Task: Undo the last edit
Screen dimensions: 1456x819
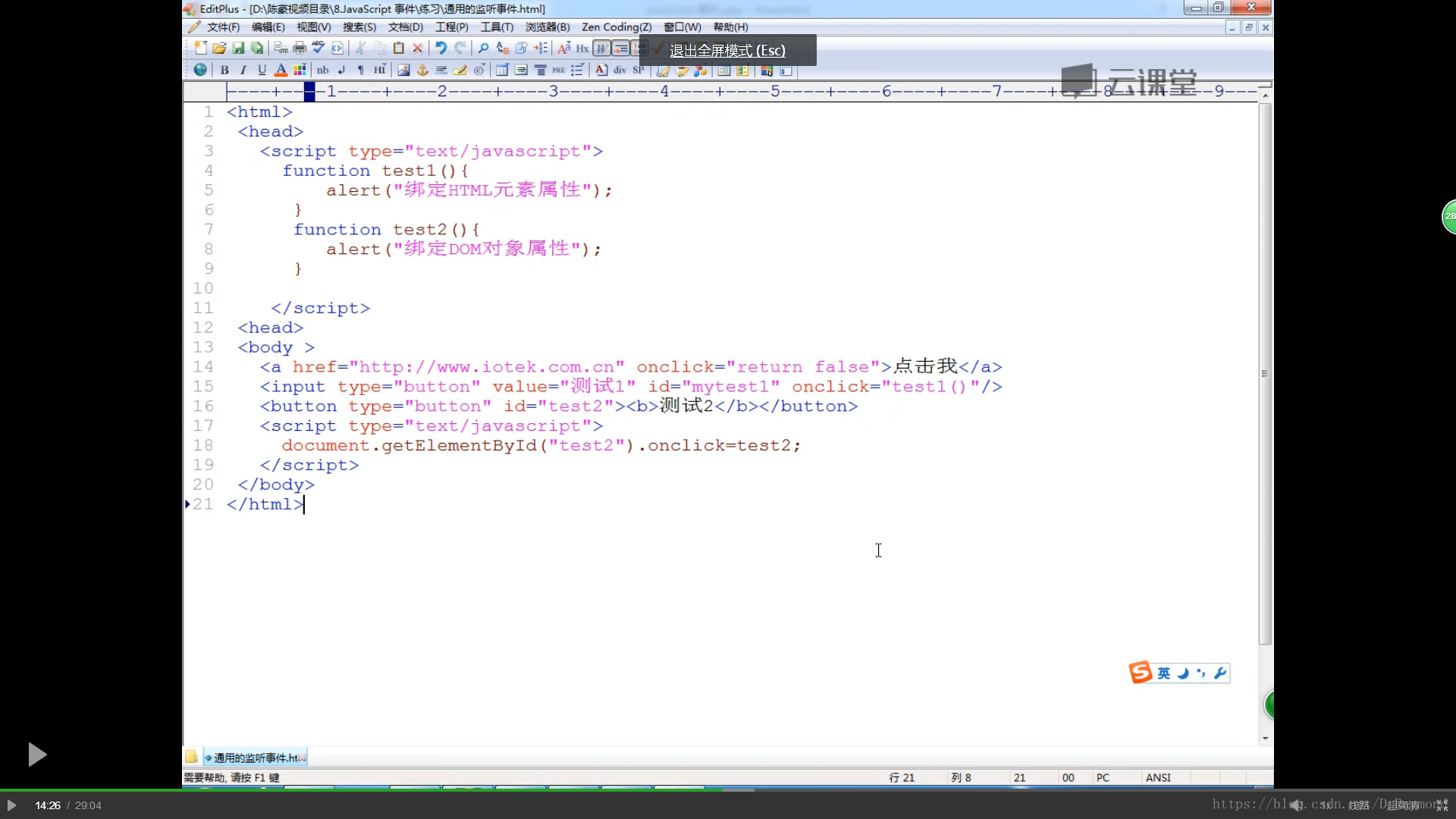Action: pos(441,49)
